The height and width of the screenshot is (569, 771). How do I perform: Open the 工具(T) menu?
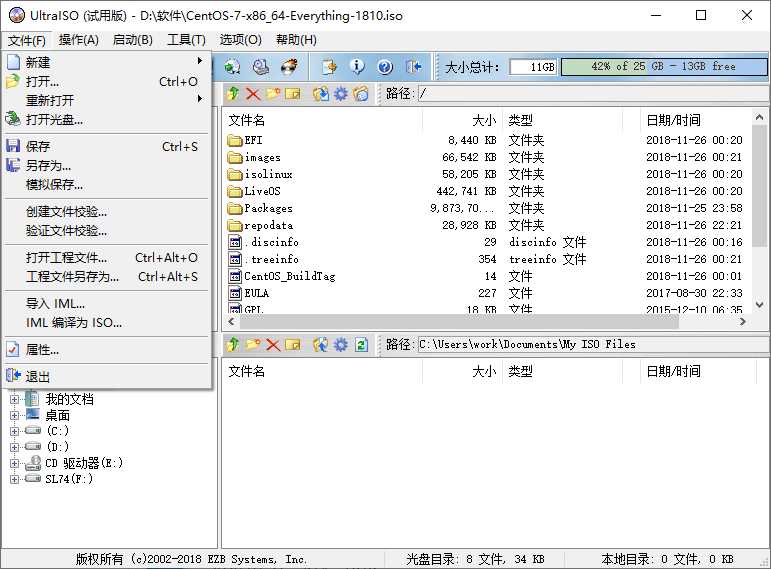(186, 40)
